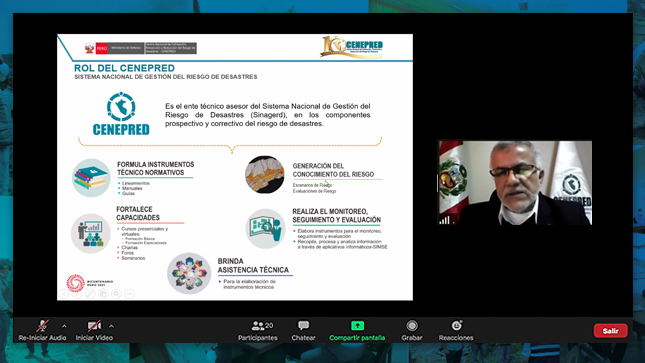Expand video options chevron
Viewport: 645px width, 363px height.
[111, 326]
